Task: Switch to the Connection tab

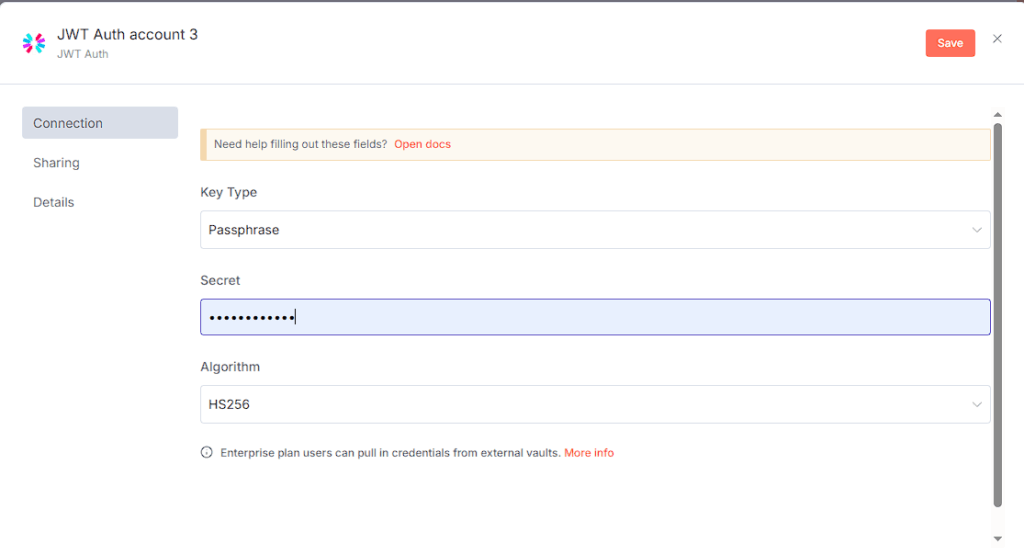Action: click(99, 123)
